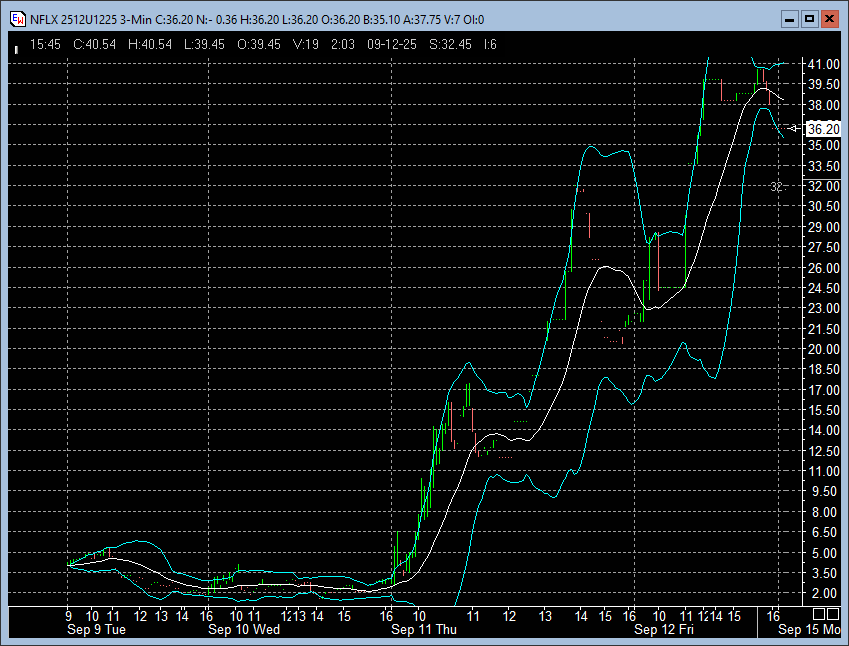
Task: Click the highlighted 36.20 current price label
Action: (823, 129)
